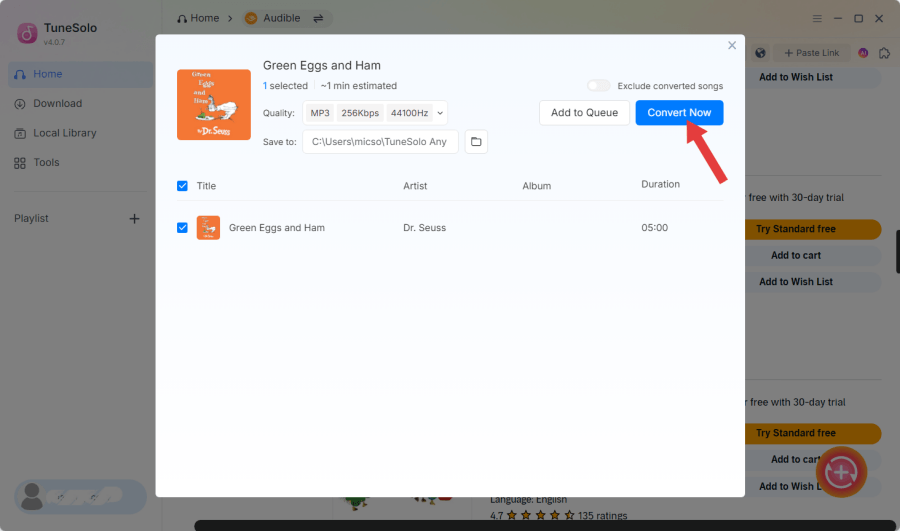Click the 256Kbps bitrate tag

360,113
